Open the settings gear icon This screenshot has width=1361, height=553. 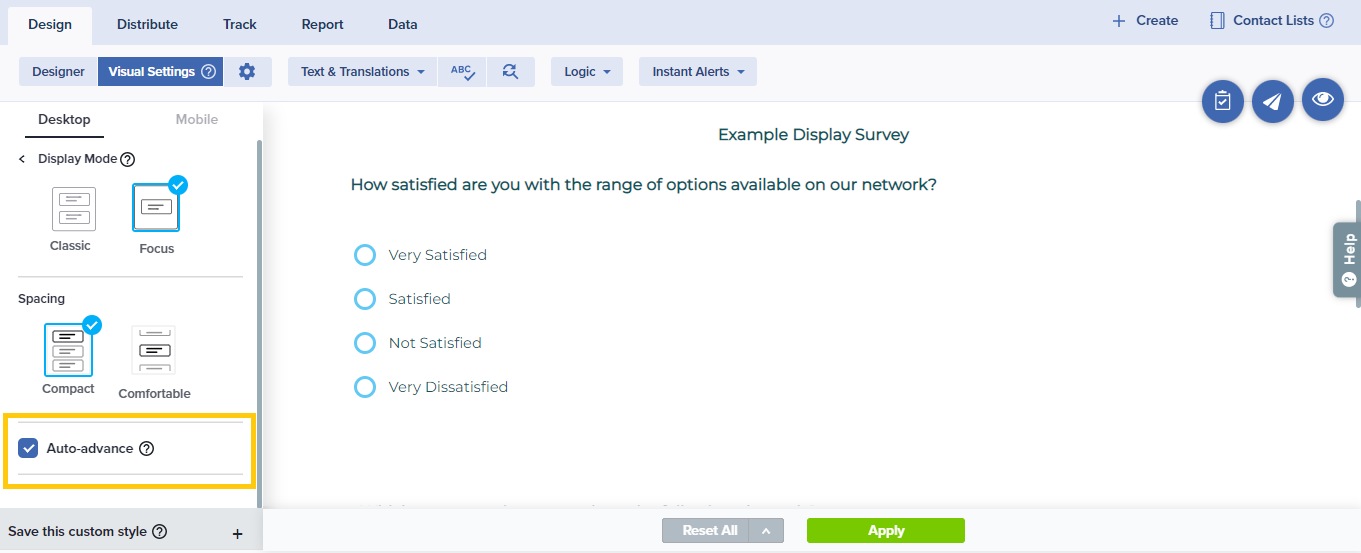[247, 71]
